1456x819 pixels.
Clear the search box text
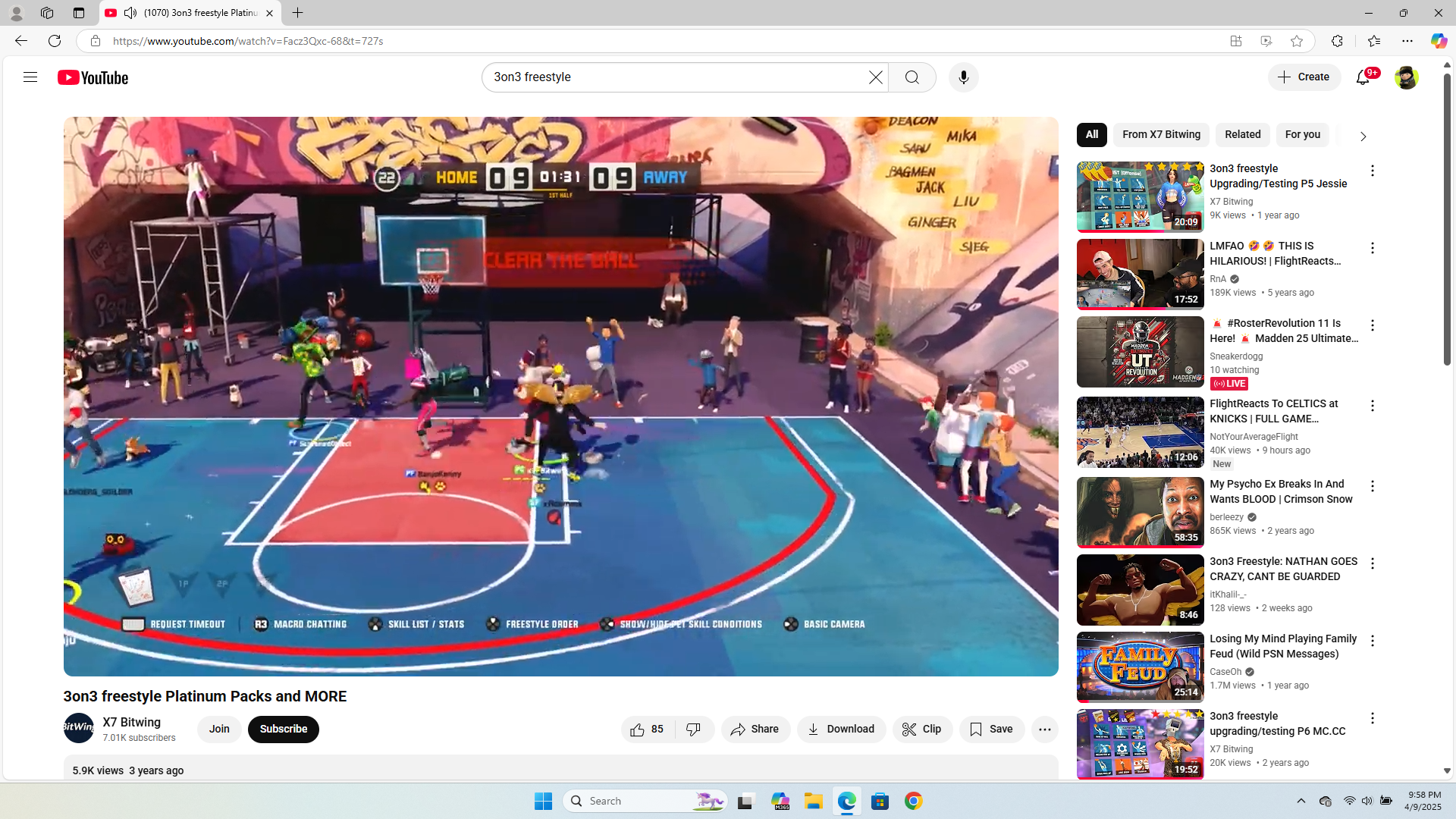[x=876, y=77]
